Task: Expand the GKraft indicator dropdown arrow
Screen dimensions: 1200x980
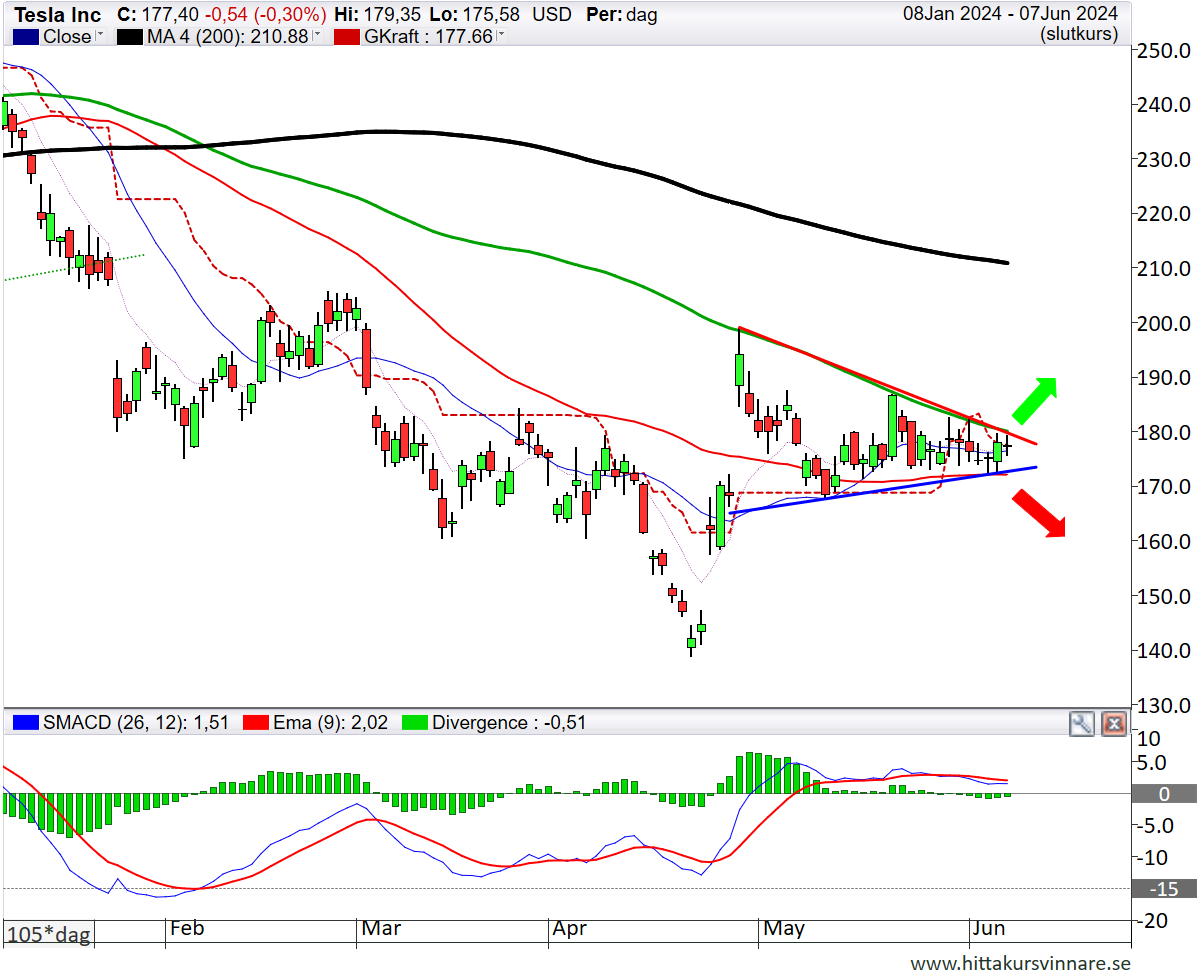Action: click(x=501, y=36)
